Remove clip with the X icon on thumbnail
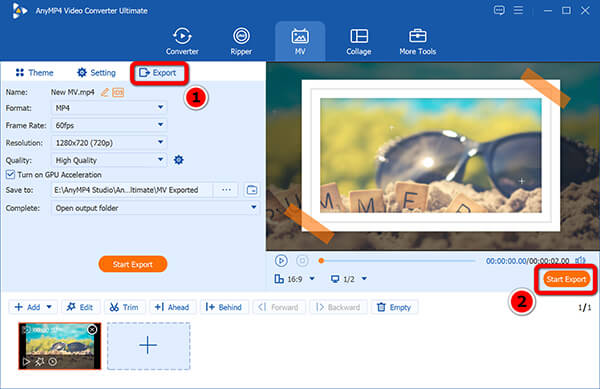This screenshot has height=389, width=600. [92, 329]
